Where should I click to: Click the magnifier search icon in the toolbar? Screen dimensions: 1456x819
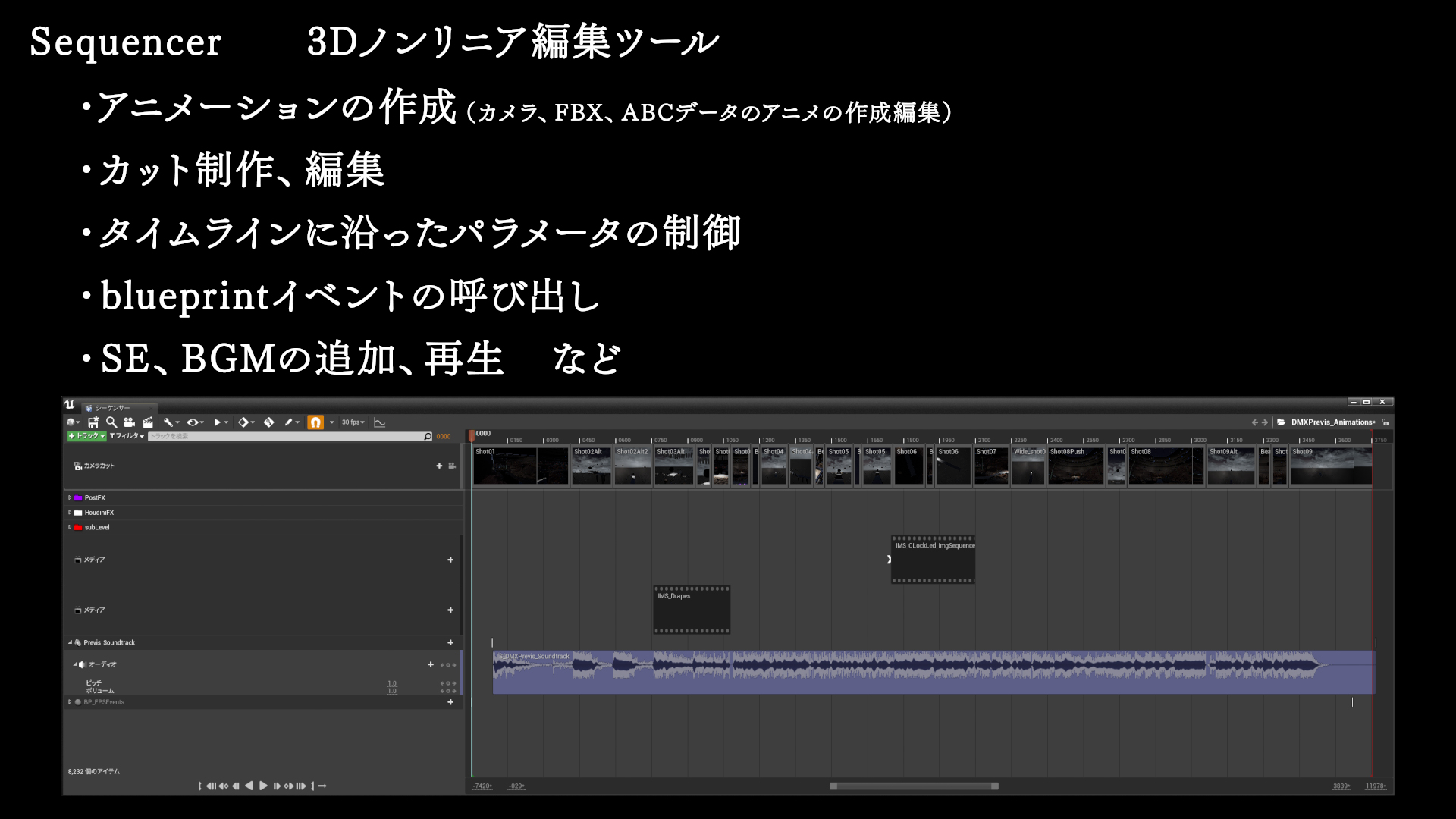coord(111,422)
